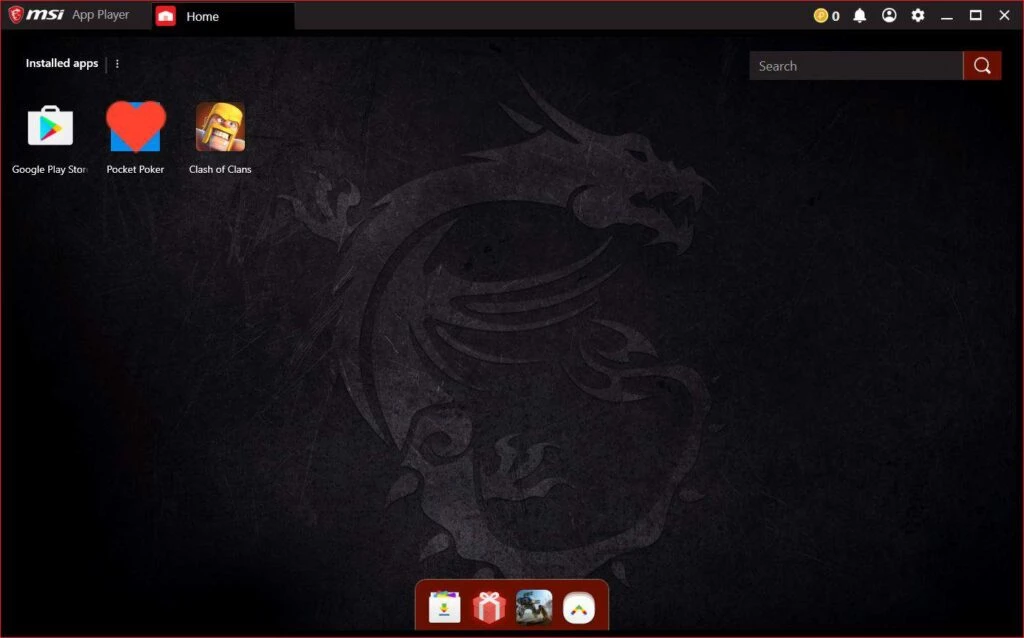Open notifications bell
This screenshot has height=638, width=1024.
point(859,16)
